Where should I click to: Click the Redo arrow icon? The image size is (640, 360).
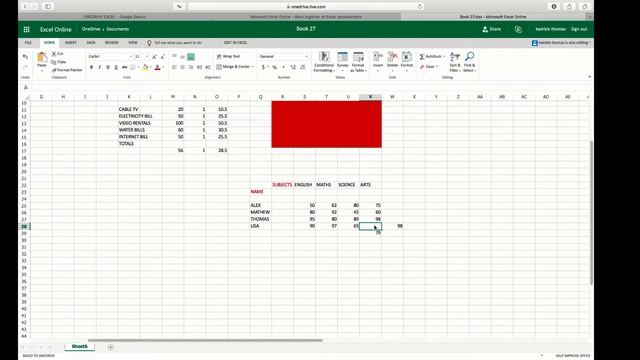(x=25, y=67)
